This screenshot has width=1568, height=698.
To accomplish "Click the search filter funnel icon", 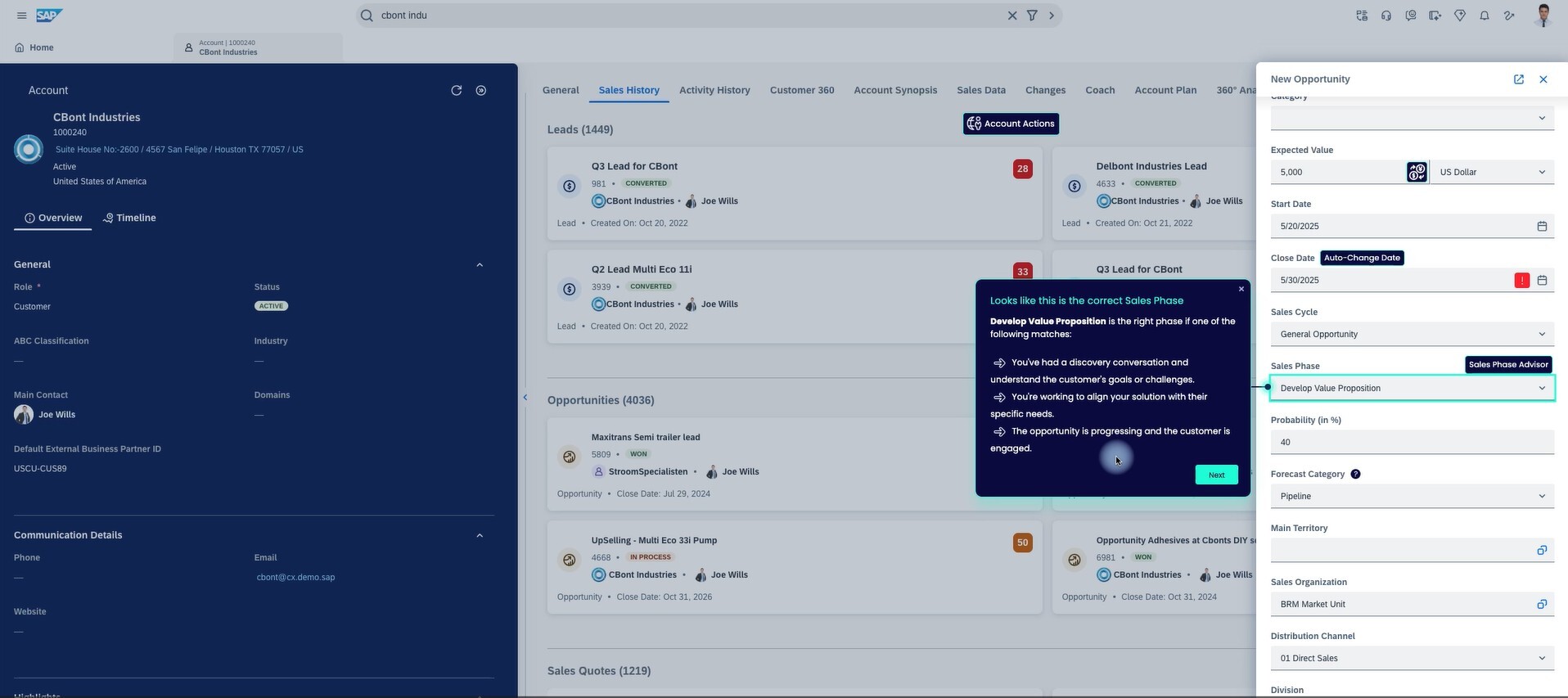I will 1032,16.
